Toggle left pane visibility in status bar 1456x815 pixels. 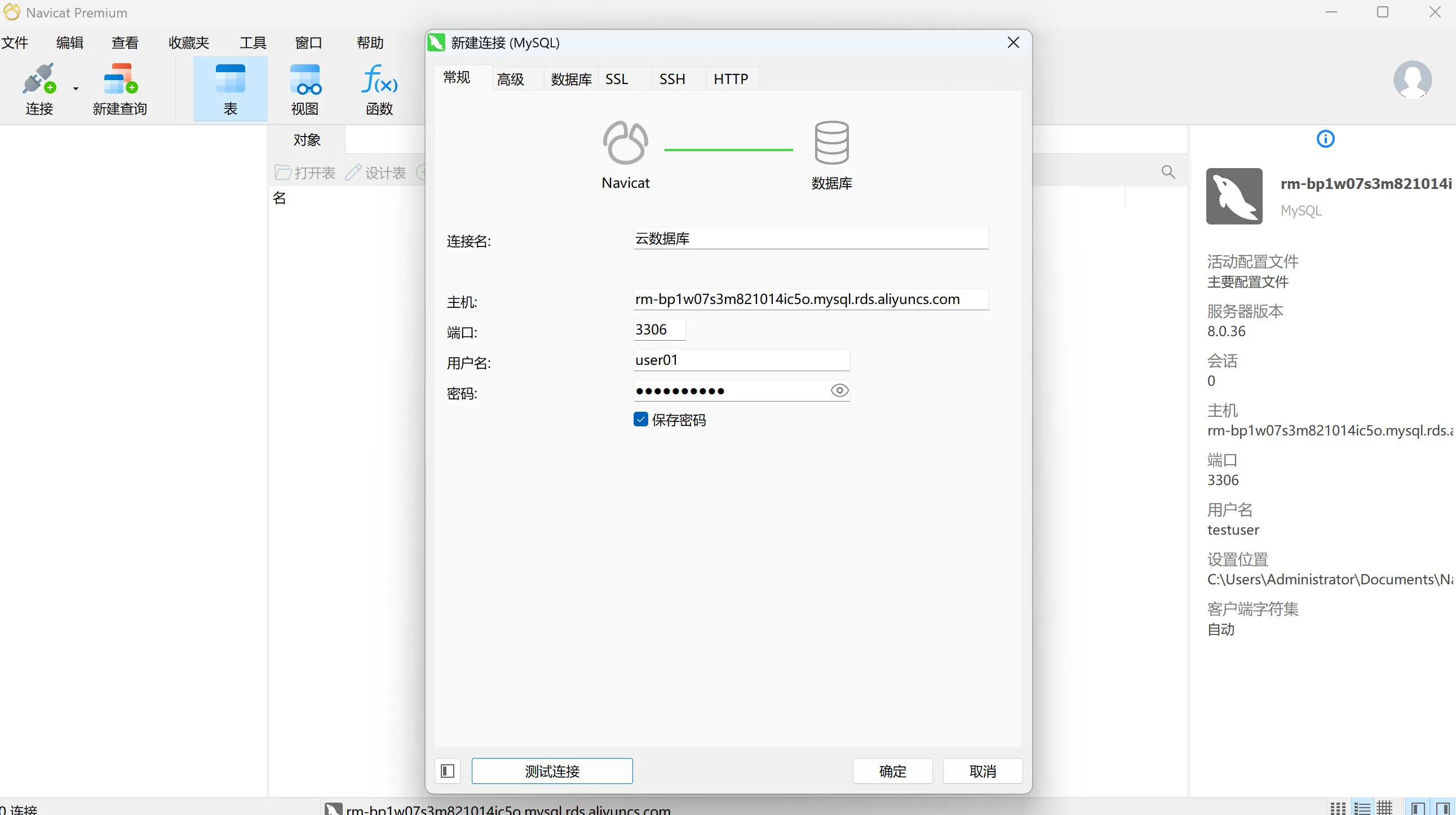point(1417,808)
